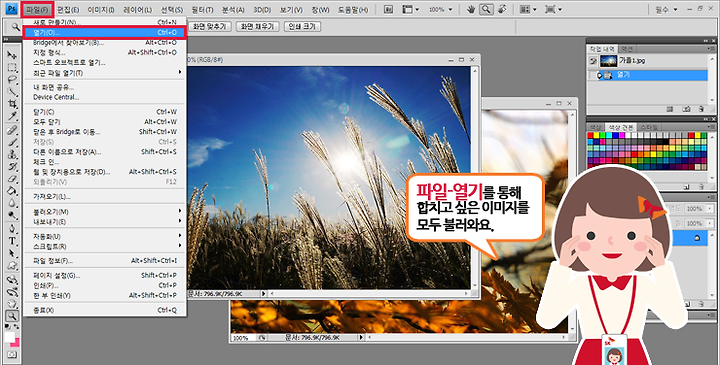Viewport: 720px width, 365px height.
Task: Select the Rectangular Marquee tool
Action: (x=12, y=67)
